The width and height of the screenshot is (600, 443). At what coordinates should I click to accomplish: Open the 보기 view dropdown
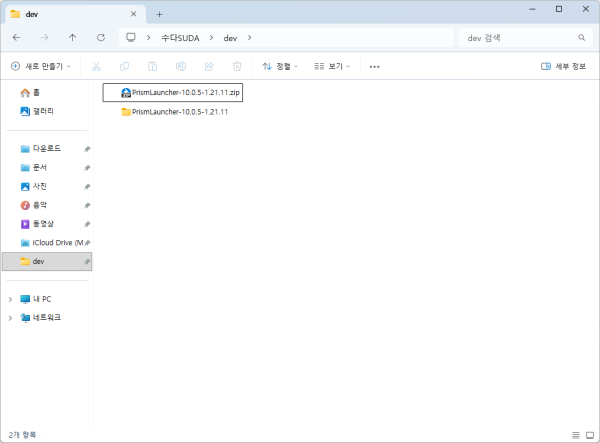pos(332,67)
